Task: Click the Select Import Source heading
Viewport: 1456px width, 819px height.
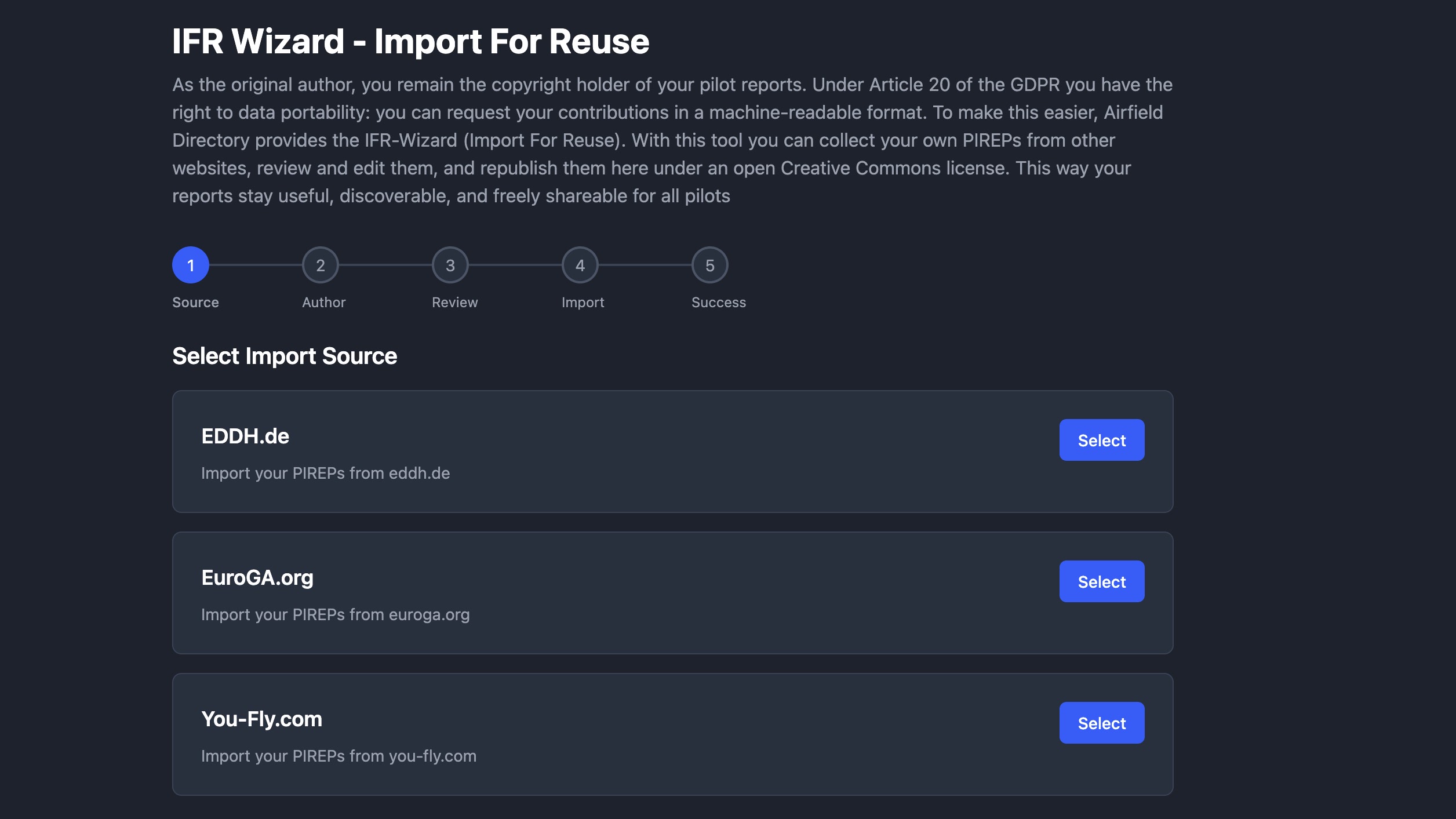Action: coord(285,356)
